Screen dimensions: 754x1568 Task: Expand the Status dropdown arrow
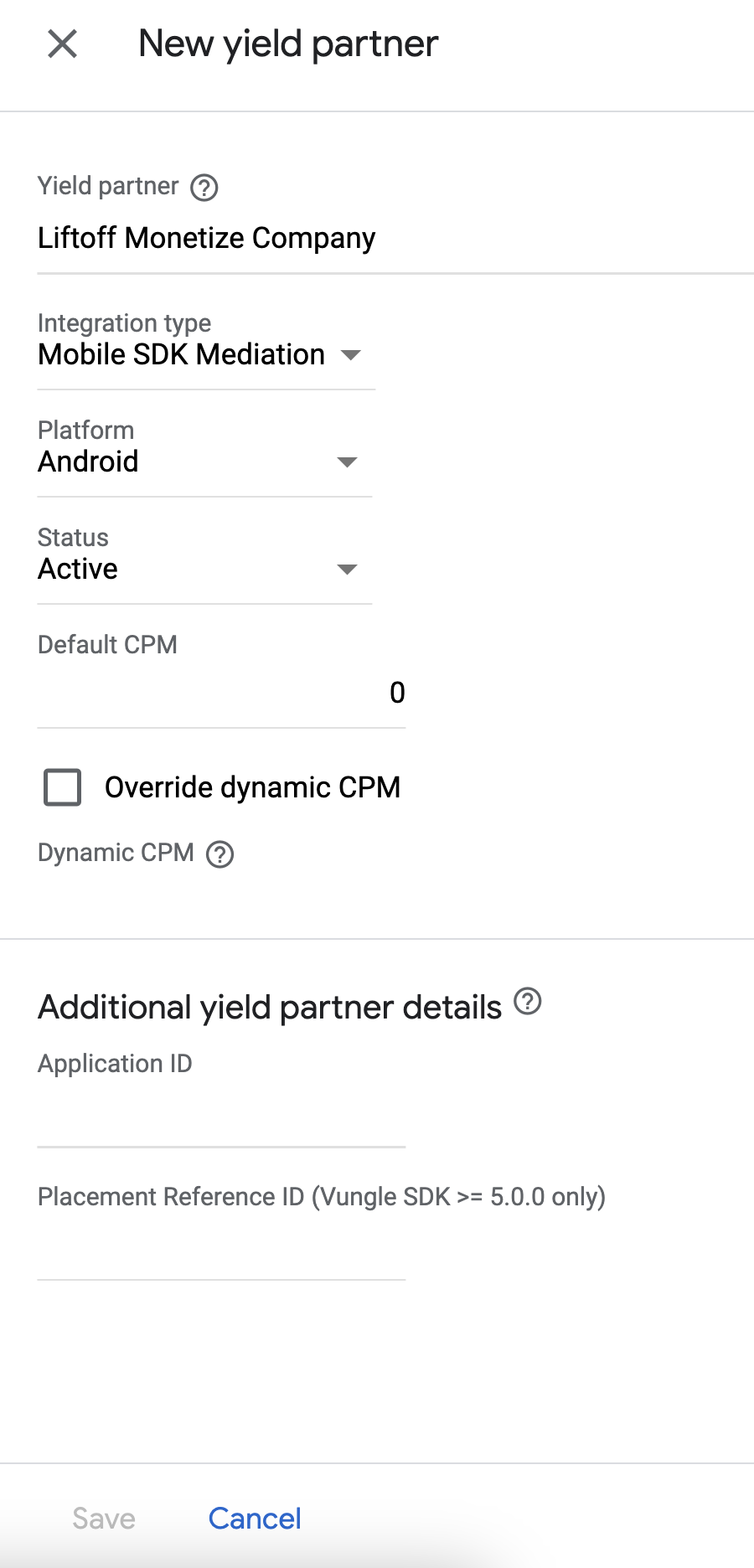pyautogui.click(x=347, y=570)
